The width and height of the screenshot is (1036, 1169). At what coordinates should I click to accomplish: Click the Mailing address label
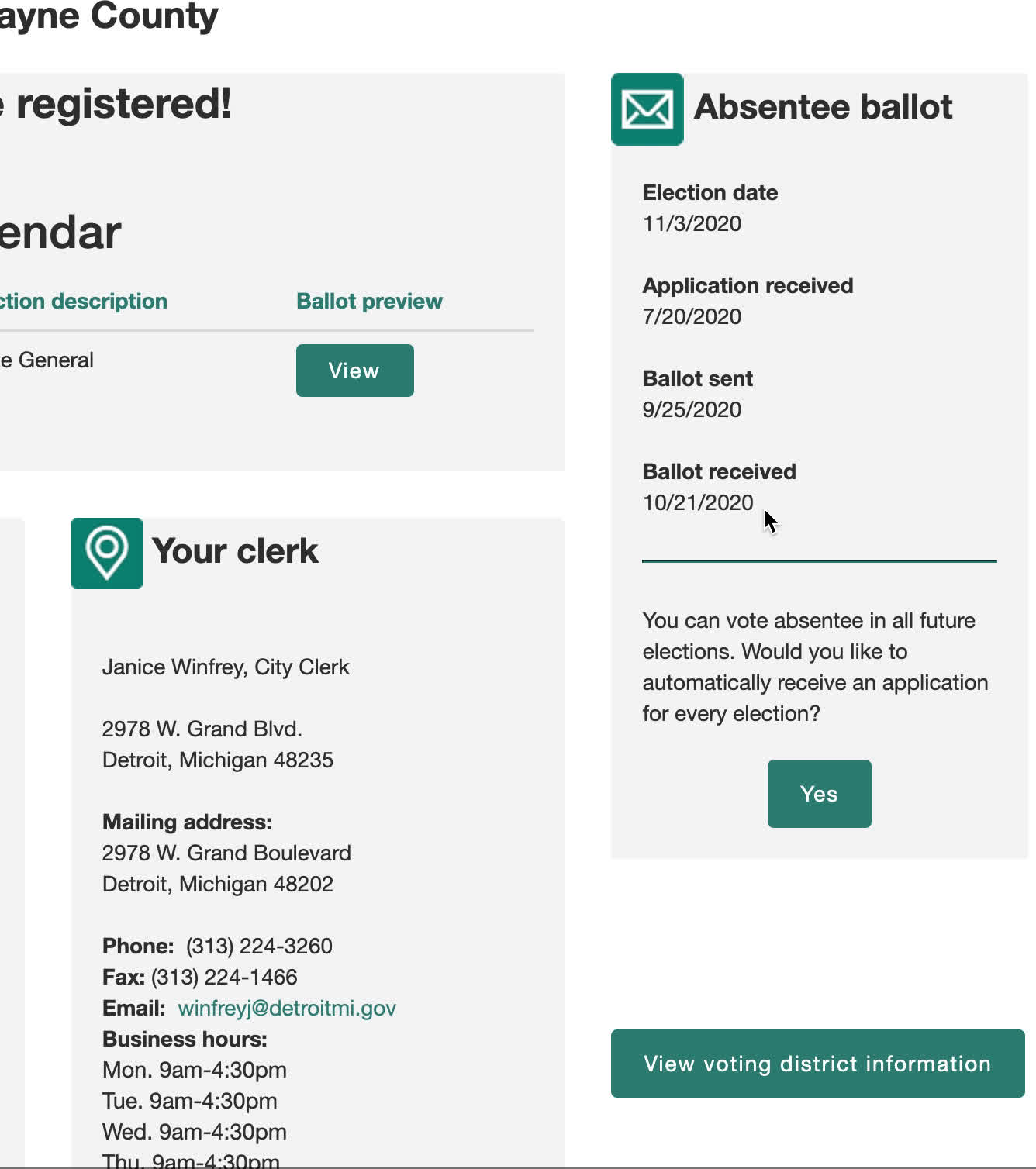coord(187,822)
